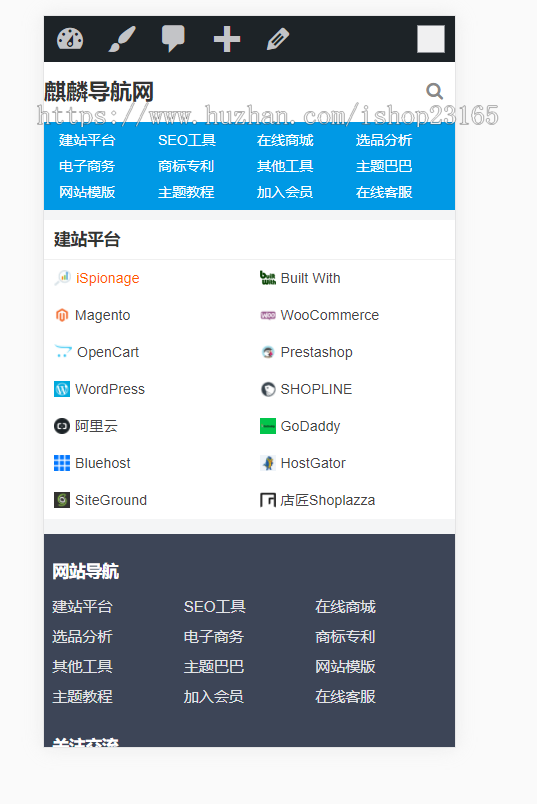This screenshot has height=804, width=537.
Task: Open the SHOPLINE link
Action: click(x=316, y=389)
